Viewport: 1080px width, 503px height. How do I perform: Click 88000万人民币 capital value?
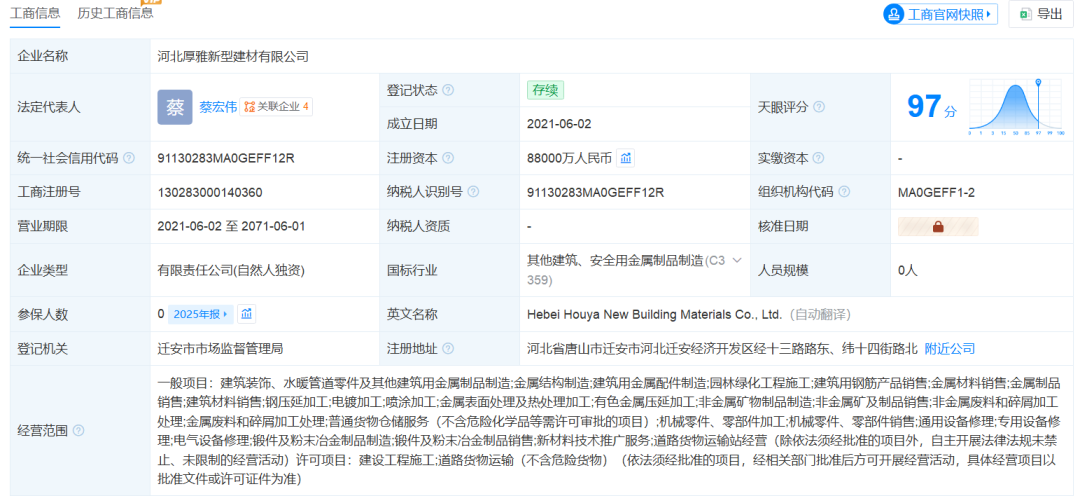[x=569, y=158]
